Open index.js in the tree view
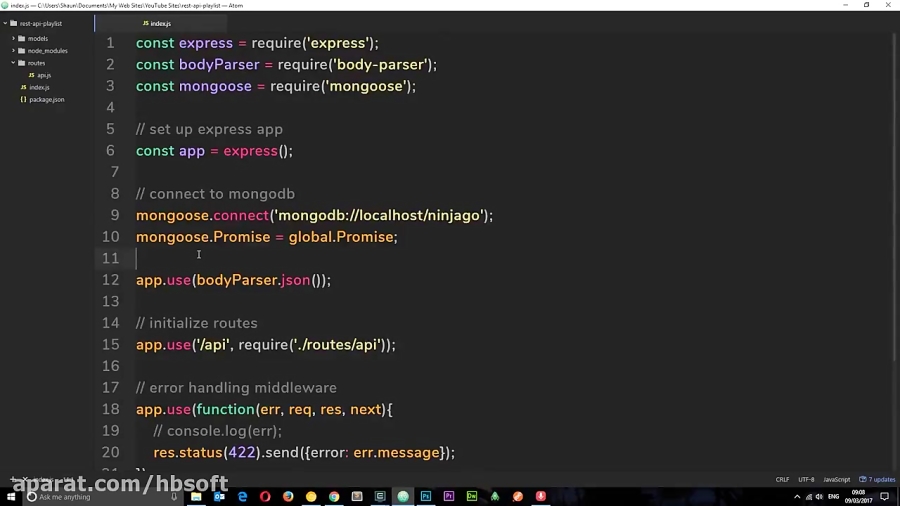The image size is (900, 506). 40,87
